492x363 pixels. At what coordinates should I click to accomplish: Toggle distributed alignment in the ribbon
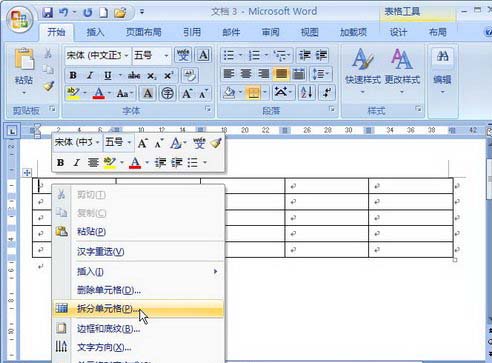(298, 74)
